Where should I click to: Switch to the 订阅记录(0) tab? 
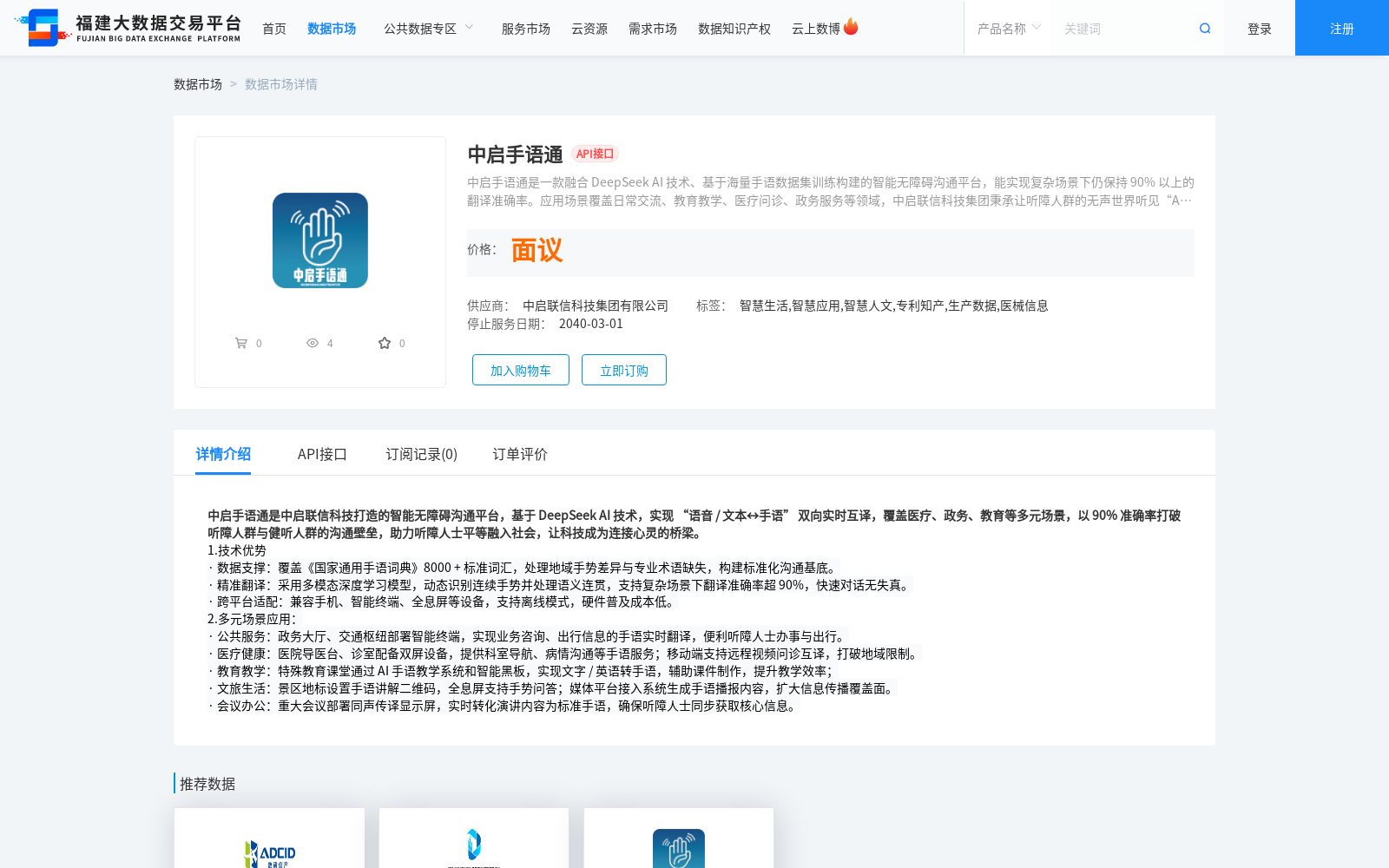pos(421,454)
